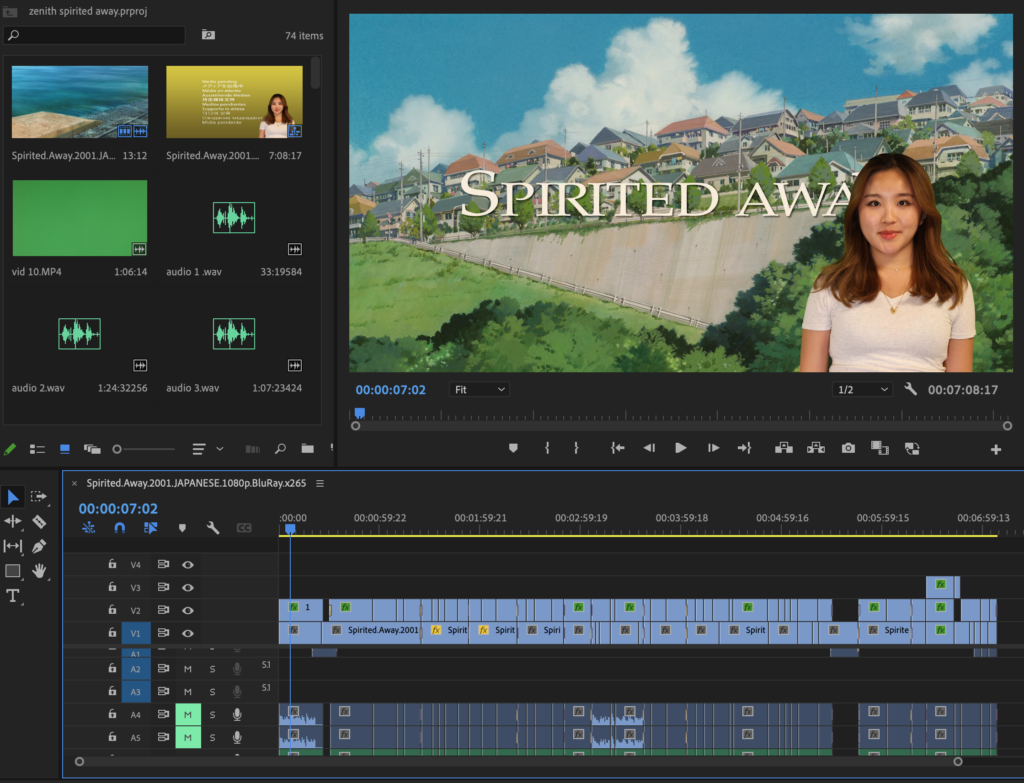Choose the Ripple Edit tool
The width and height of the screenshot is (1024, 783).
pos(12,521)
